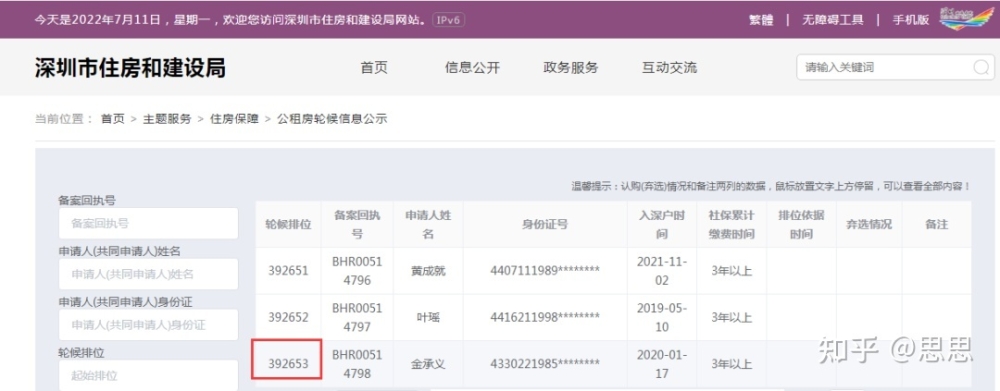
Task: Click the search magnifier icon
Action: (982, 68)
